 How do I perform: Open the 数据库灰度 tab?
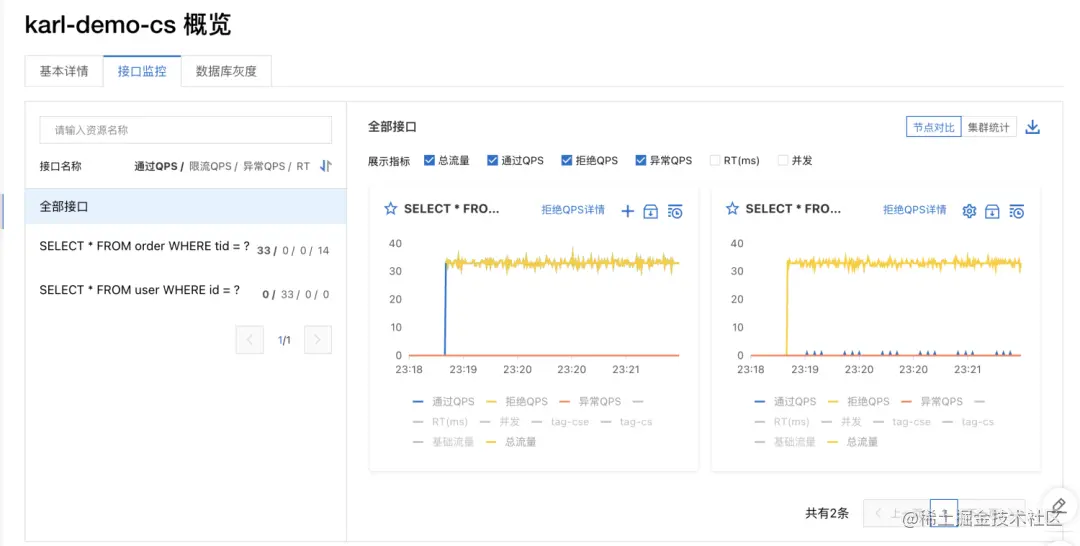(226, 72)
